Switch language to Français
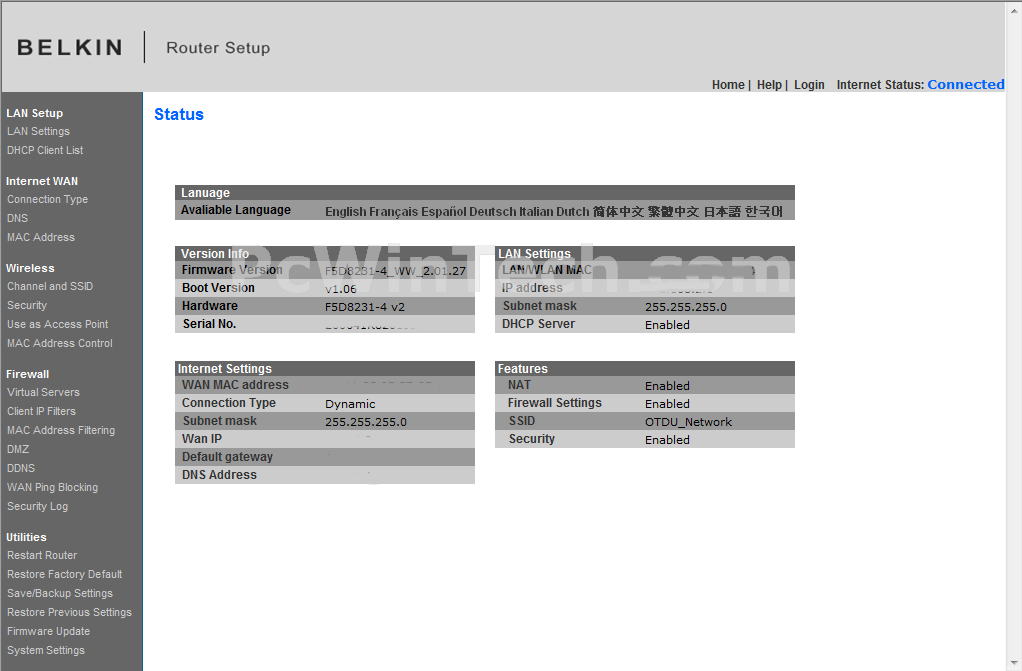Image resolution: width=1022 pixels, height=671 pixels. (x=393, y=211)
